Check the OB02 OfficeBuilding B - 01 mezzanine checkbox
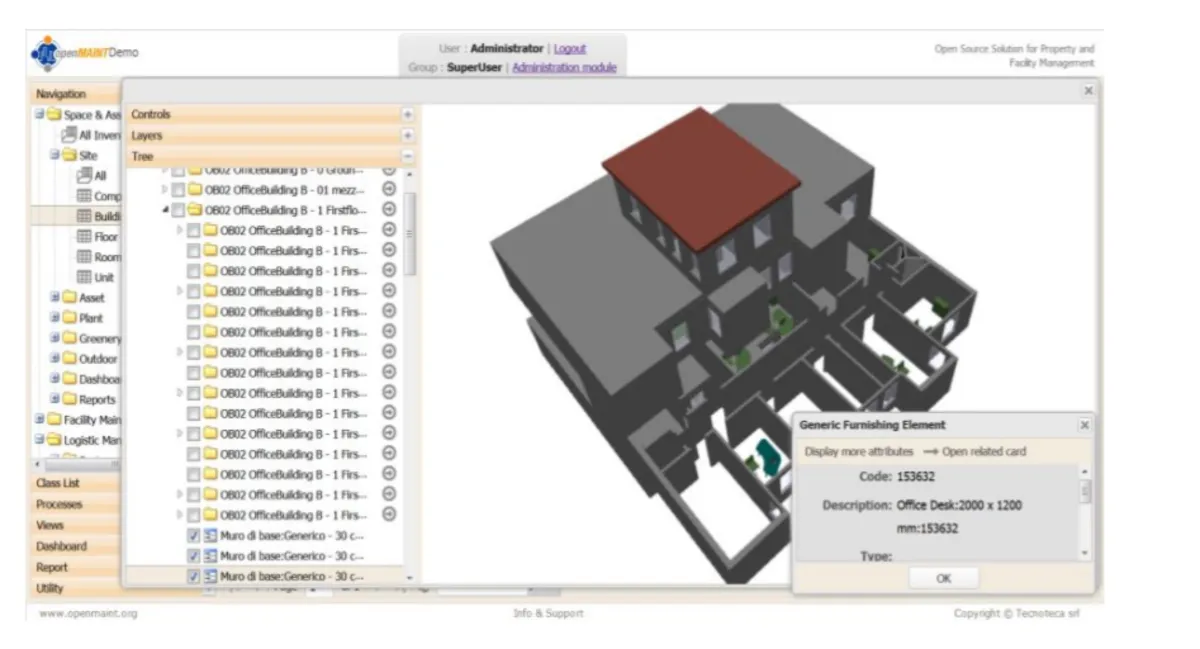 click(178, 190)
